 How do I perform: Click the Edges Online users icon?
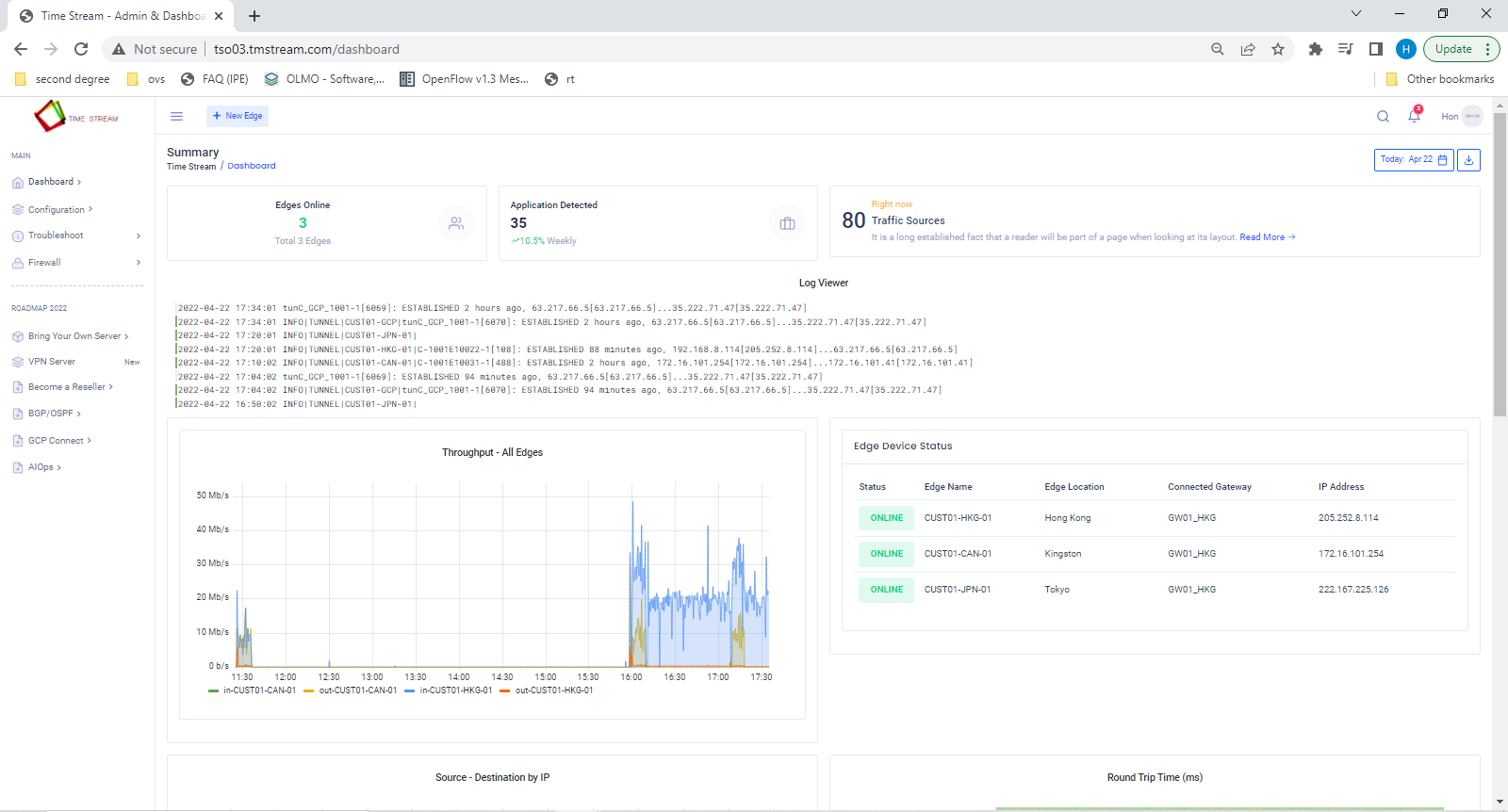tap(456, 223)
